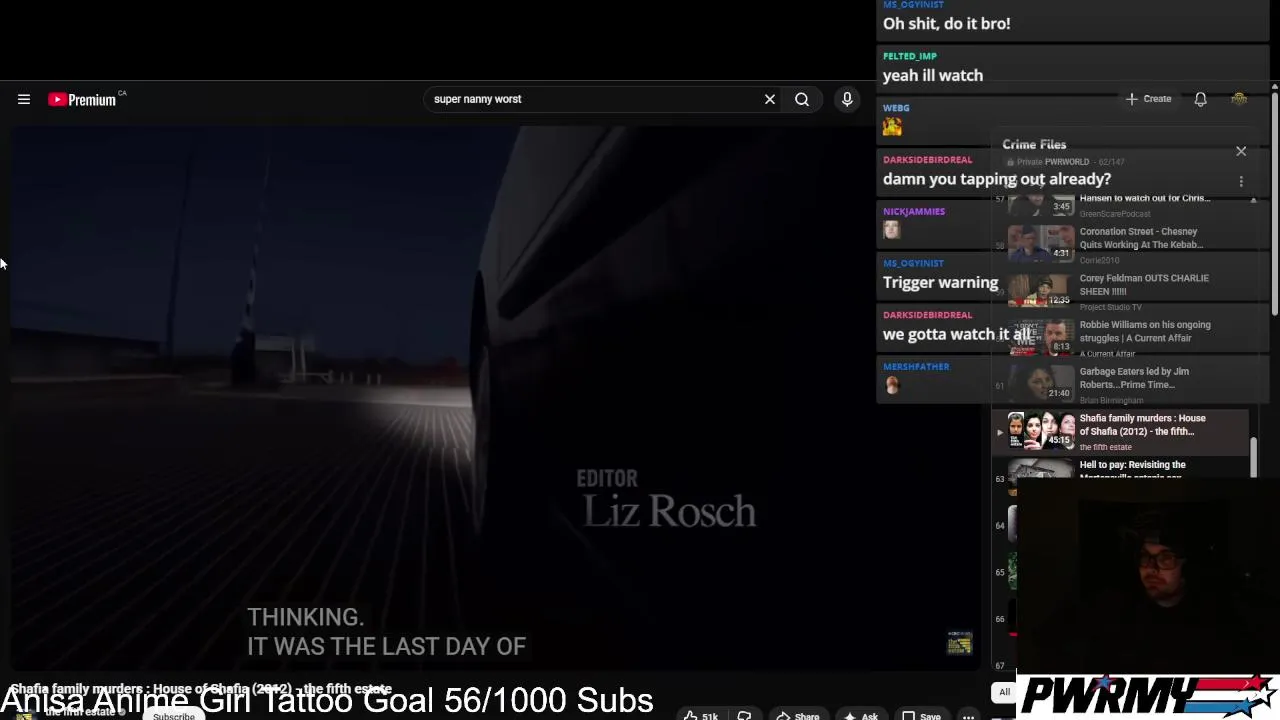The height and width of the screenshot is (720, 1280).
Task: Like the video with thumbs up 51k
Action: (701, 715)
